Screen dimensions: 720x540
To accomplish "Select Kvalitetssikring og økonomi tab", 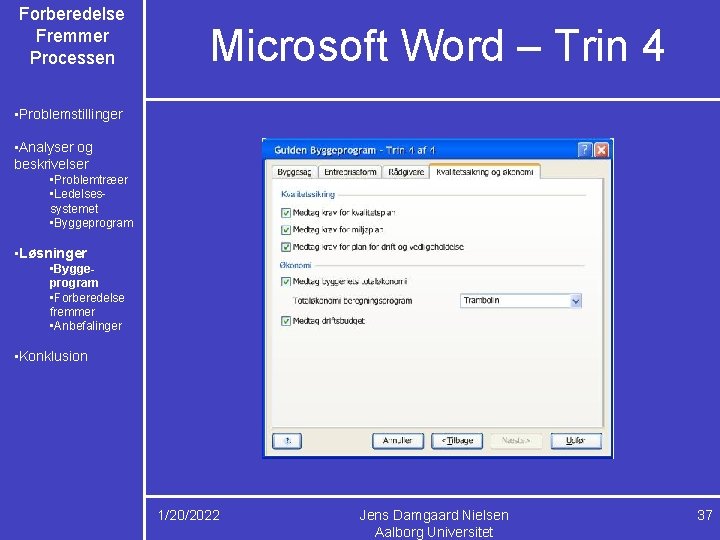I will click(x=485, y=172).
